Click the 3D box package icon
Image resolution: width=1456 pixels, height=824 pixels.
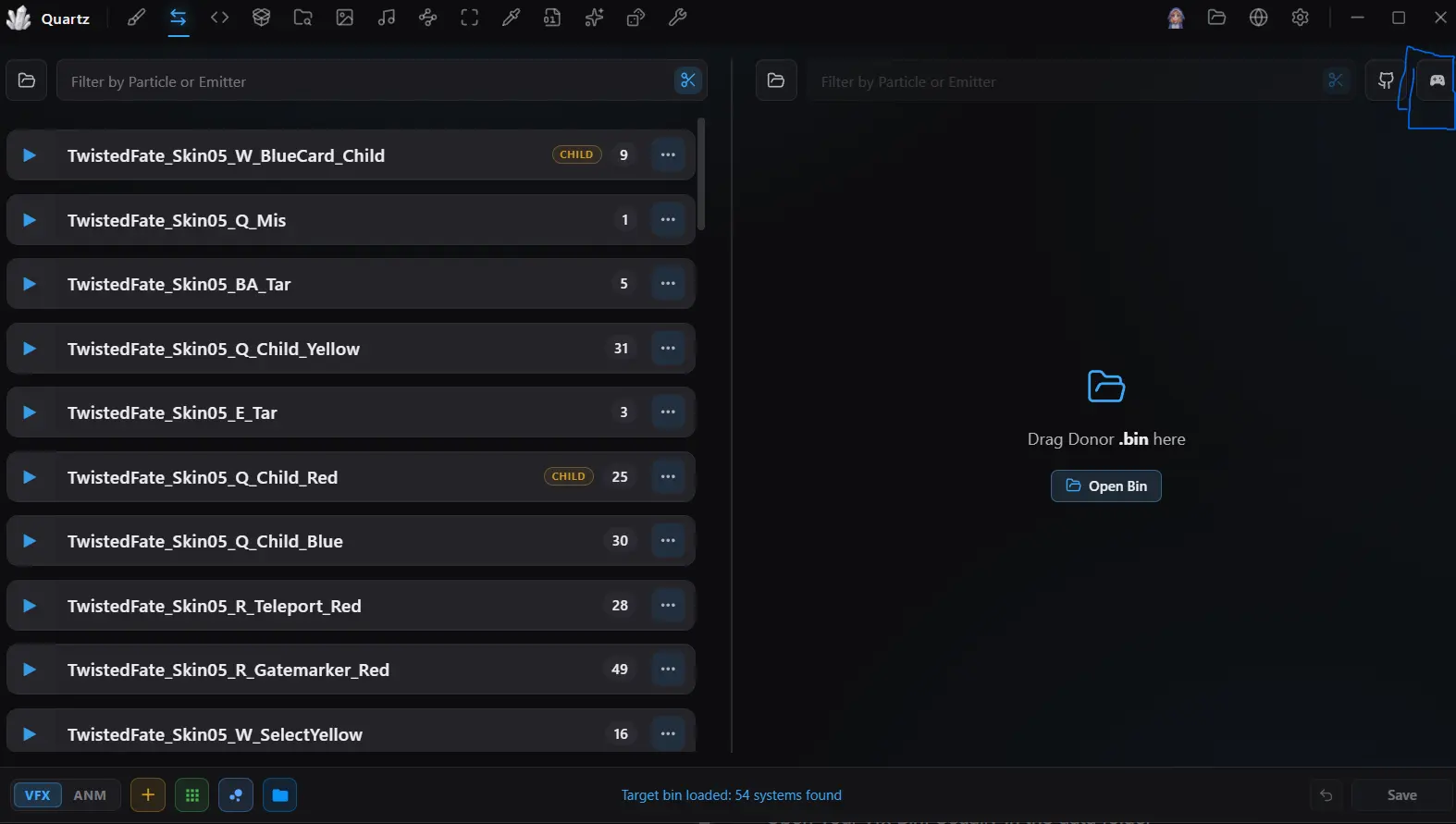point(261,18)
